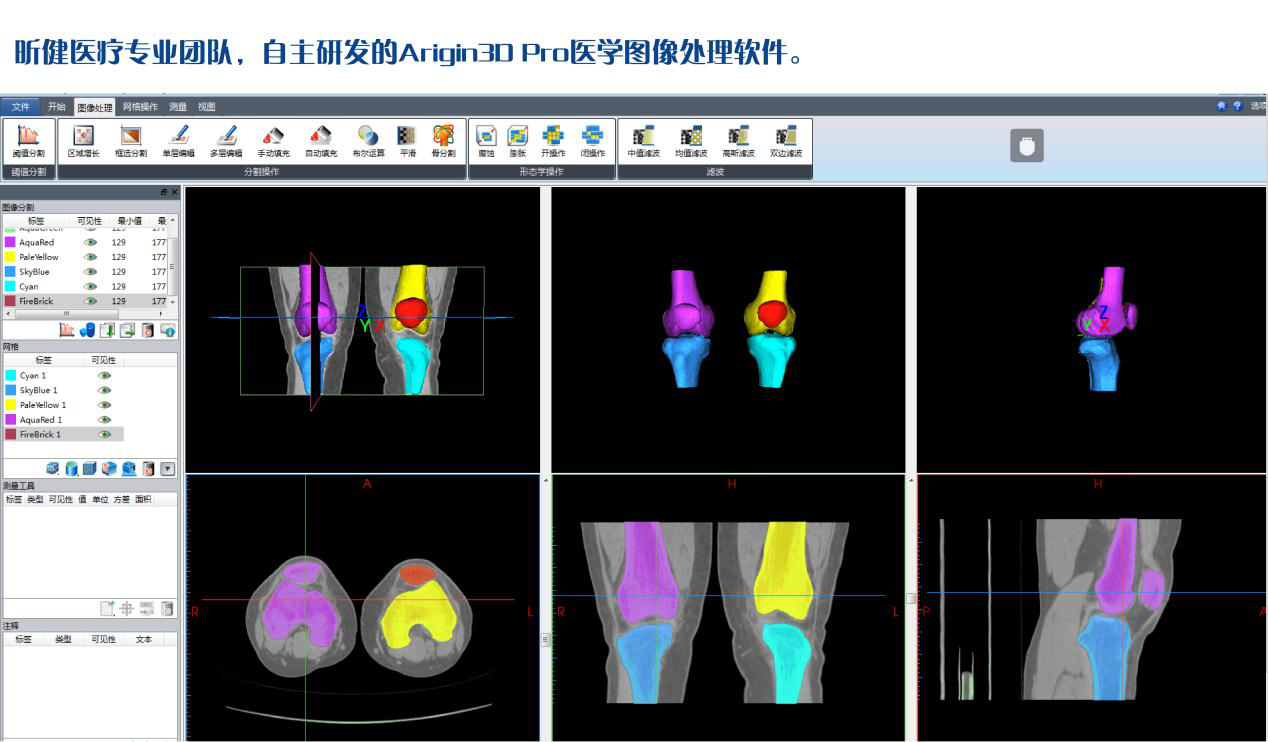Click the FireBrick mask color swatch

10,301
